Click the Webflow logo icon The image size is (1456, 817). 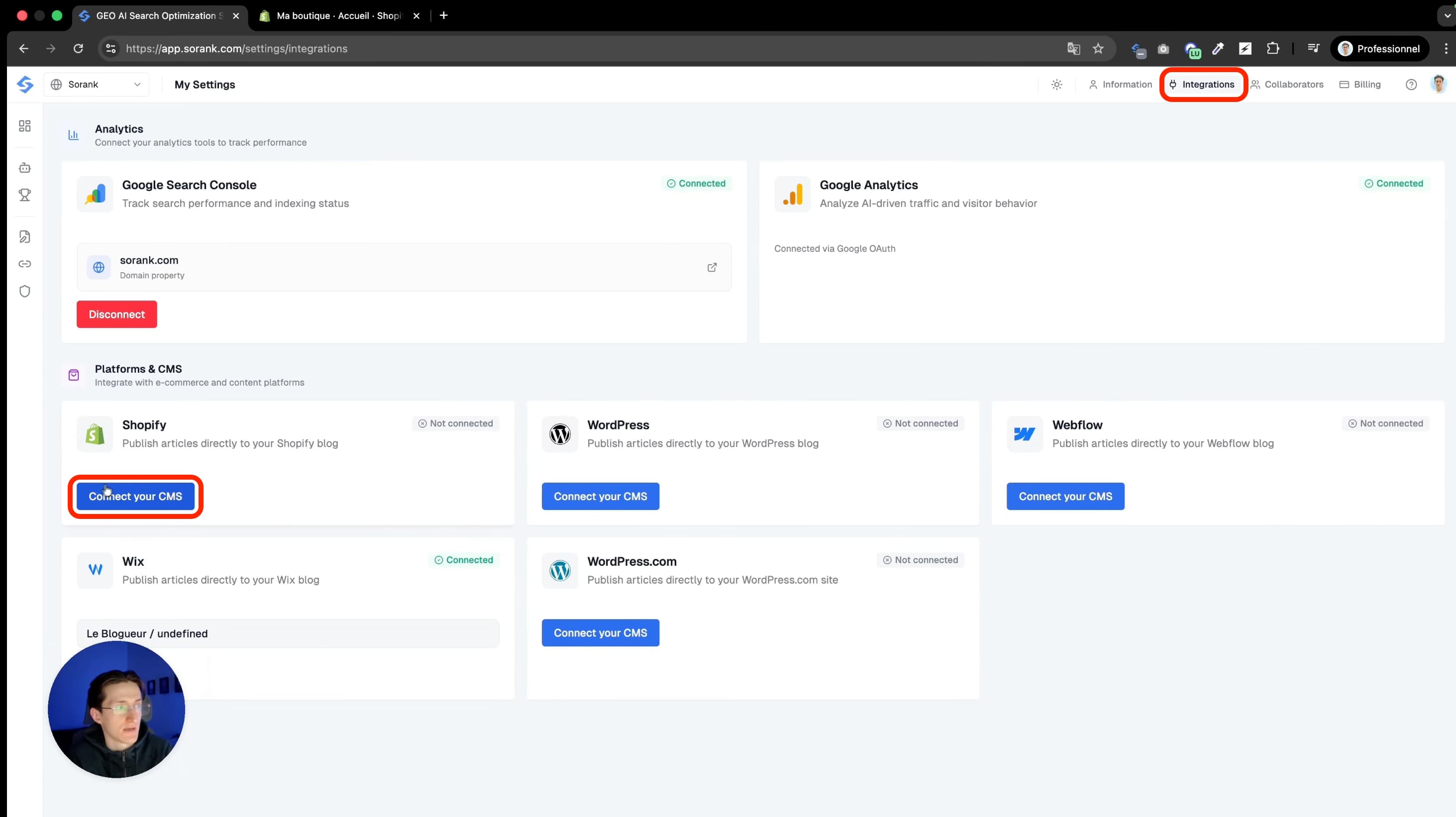click(x=1024, y=434)
